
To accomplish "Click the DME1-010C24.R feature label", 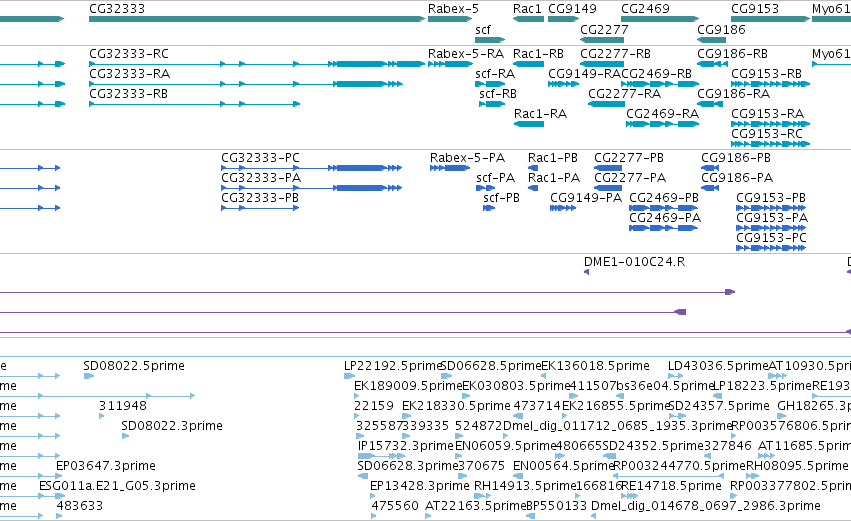I will tap(634, 262).
